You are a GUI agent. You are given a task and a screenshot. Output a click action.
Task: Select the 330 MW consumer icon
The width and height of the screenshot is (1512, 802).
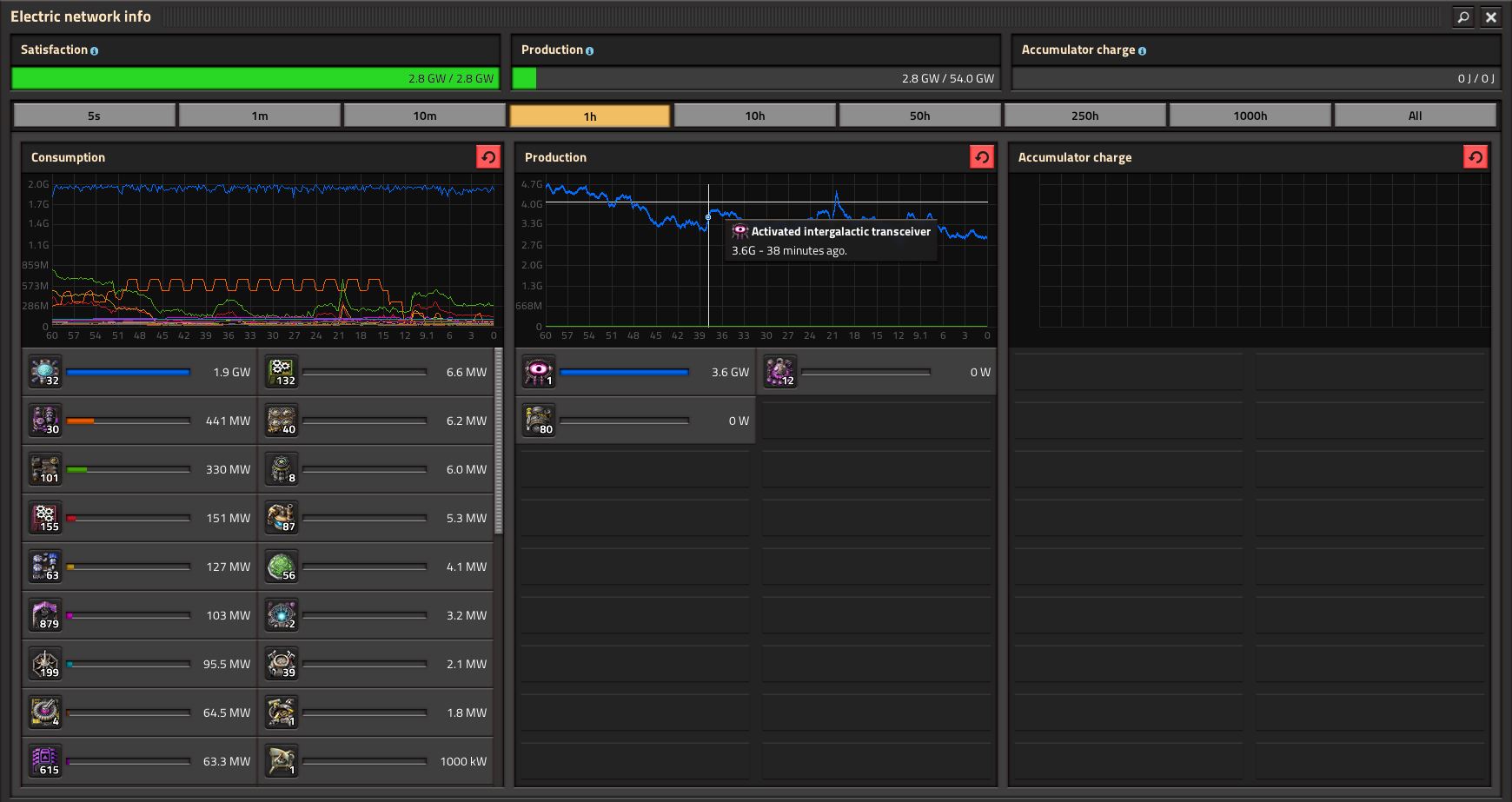tap(44, 469)
